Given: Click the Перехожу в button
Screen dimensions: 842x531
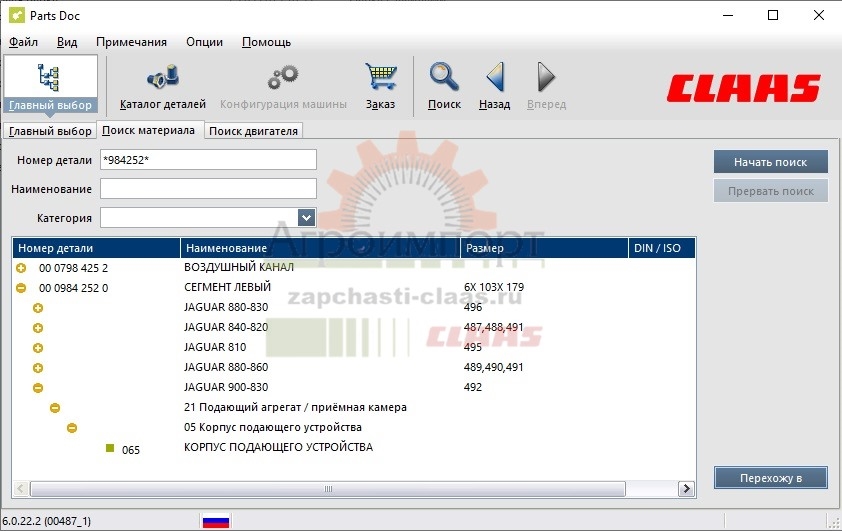Looking at the screenshot, I should 771,478.
